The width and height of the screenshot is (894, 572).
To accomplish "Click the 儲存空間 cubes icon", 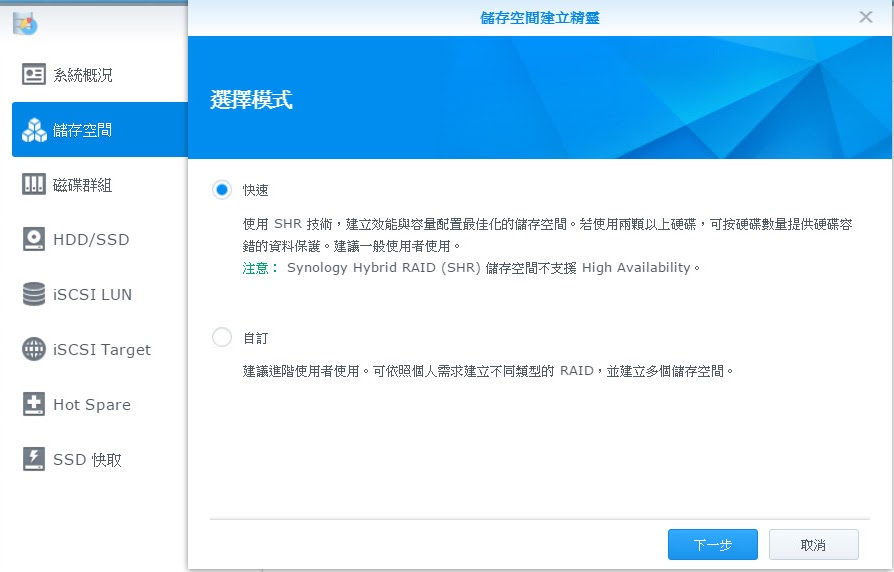I will tap(34, 130).
